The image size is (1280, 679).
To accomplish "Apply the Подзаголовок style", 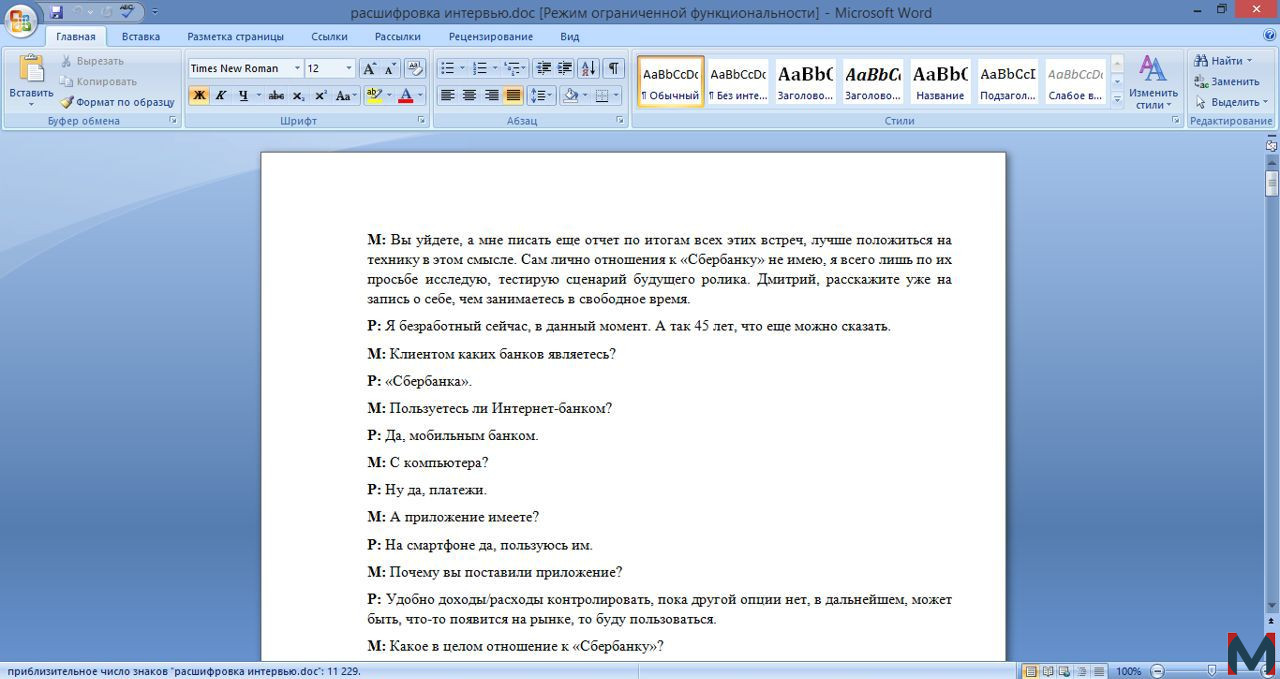I will (1008, 81).
